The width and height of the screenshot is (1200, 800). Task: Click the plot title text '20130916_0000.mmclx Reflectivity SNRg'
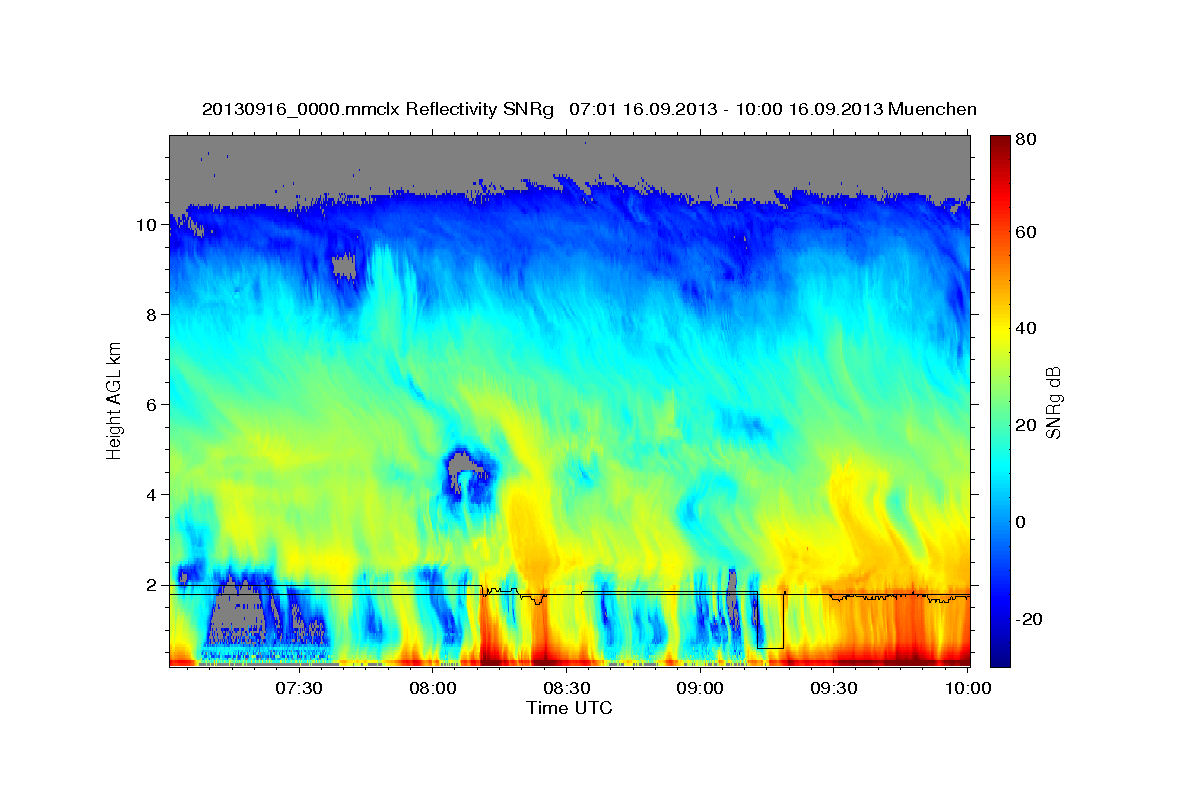(378, 109)
